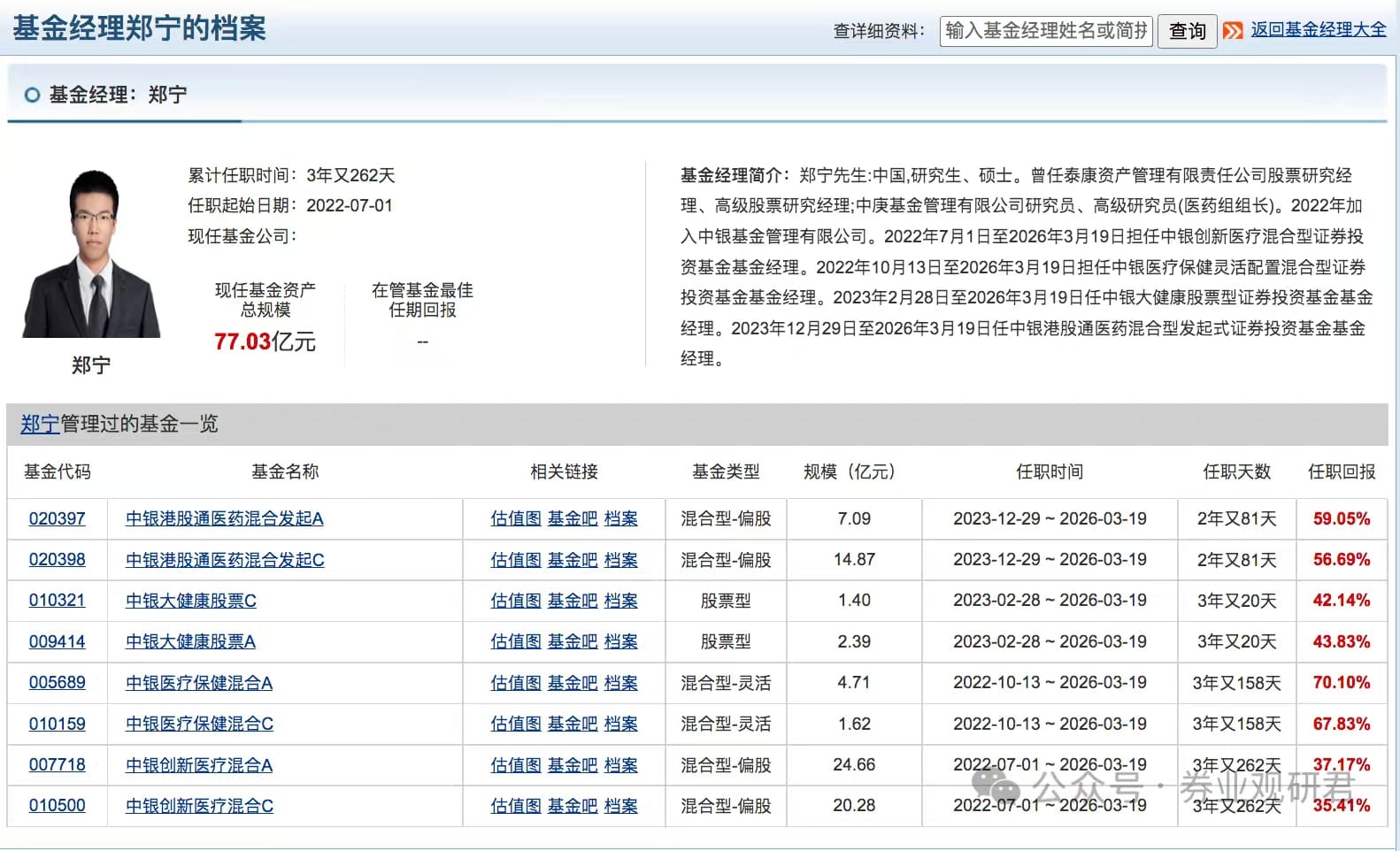This screenshot has height=851, width=1400.
Task: Open 估值图 for 中银大健康股票C
Action: 515,601
